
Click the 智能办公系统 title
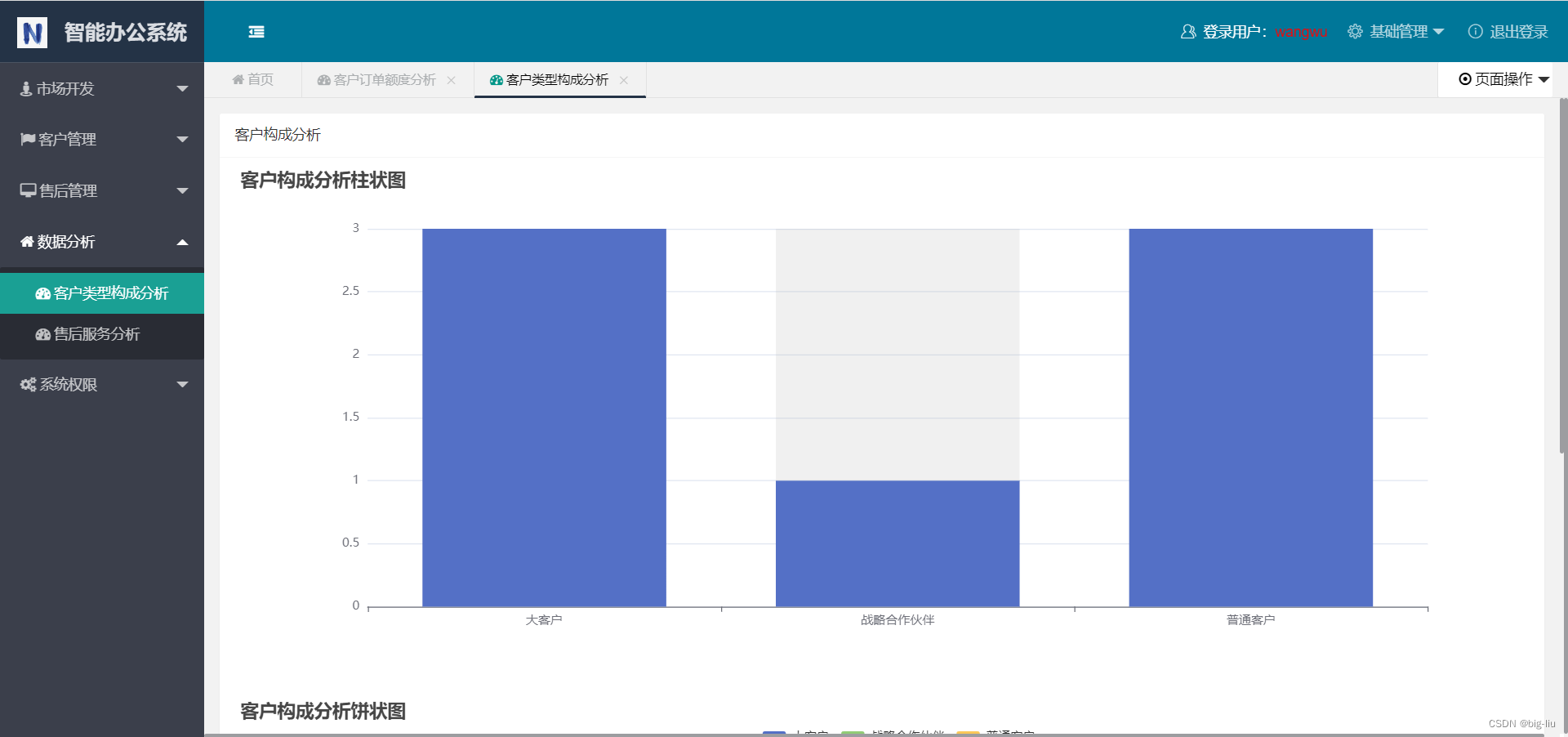tap(126, 33)
